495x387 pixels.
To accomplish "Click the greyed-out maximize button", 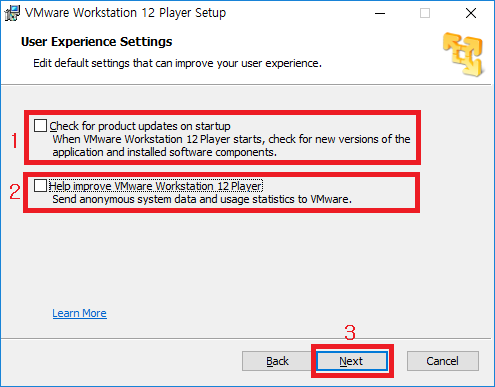I will coord(425,13).
